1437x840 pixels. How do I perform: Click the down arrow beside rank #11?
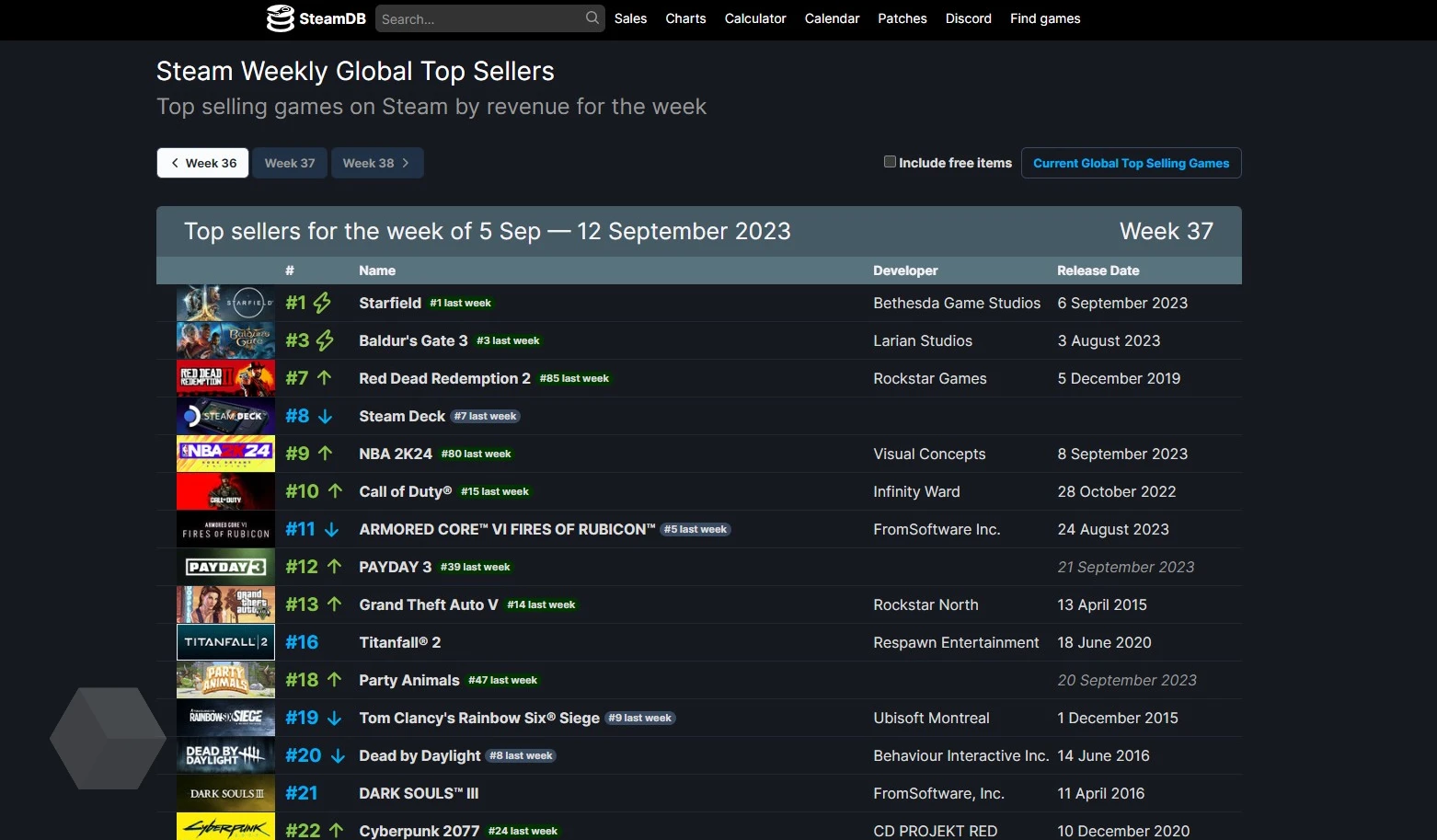click(331, 529)
